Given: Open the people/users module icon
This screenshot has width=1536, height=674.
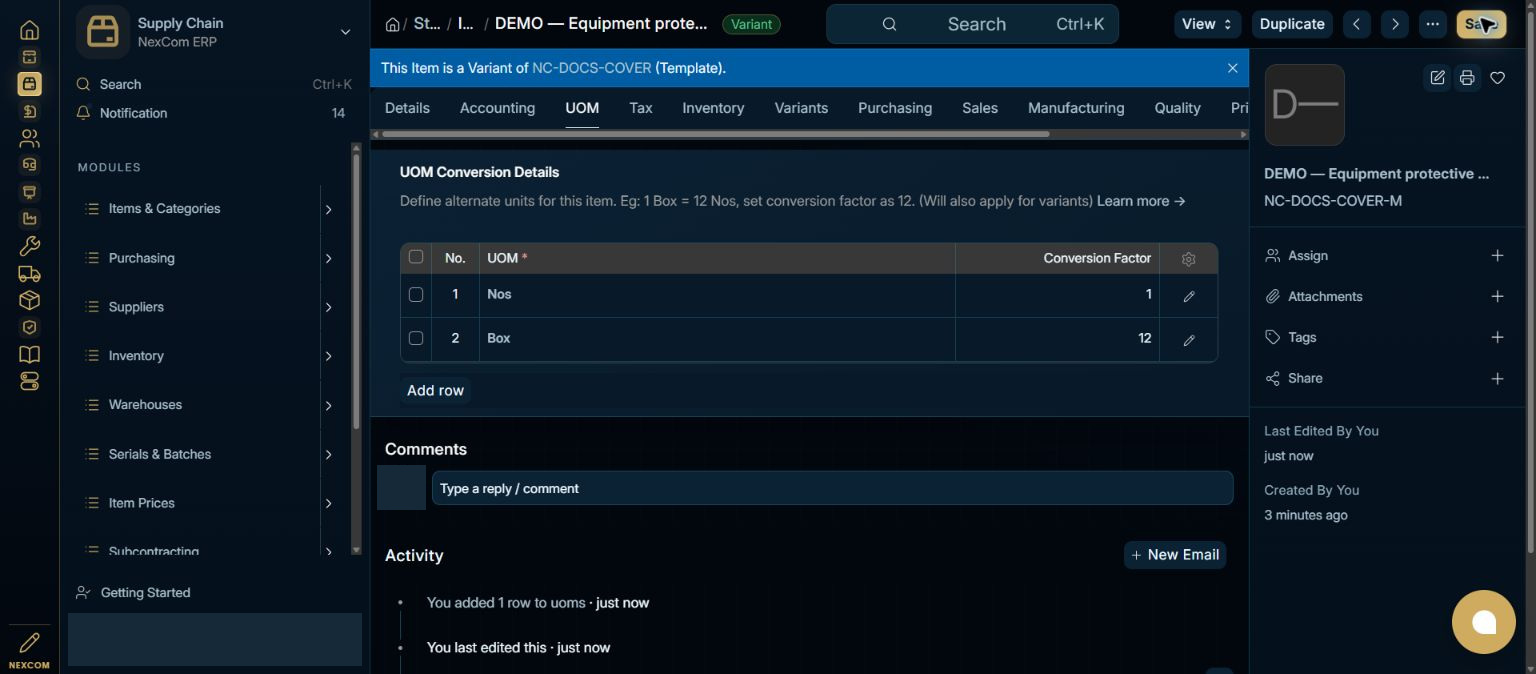Looking at the screenshot, I should pos(29,138).
